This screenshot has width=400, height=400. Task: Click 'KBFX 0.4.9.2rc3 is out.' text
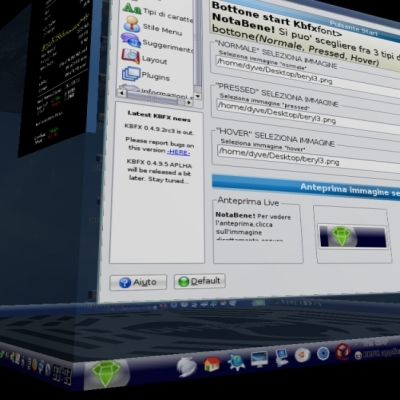[x=159, y=129]
